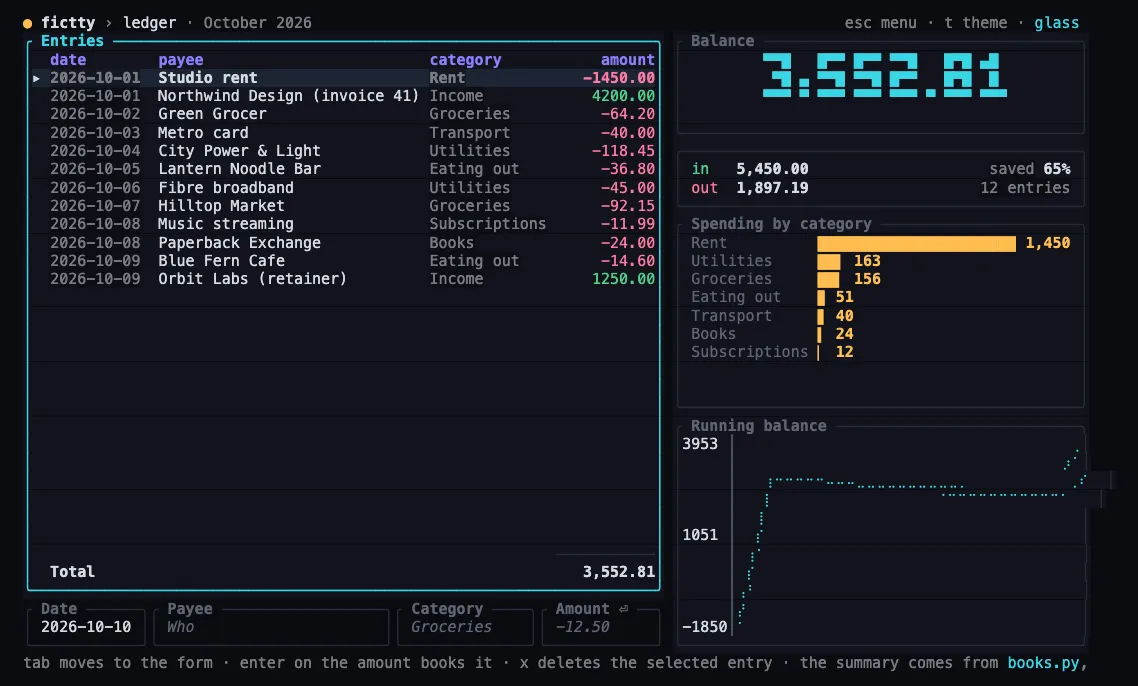Image resolution: width=1138 pixels, height=686 pixels.
Task: Click the Books label in spending chart
Action: coord(713,334)
